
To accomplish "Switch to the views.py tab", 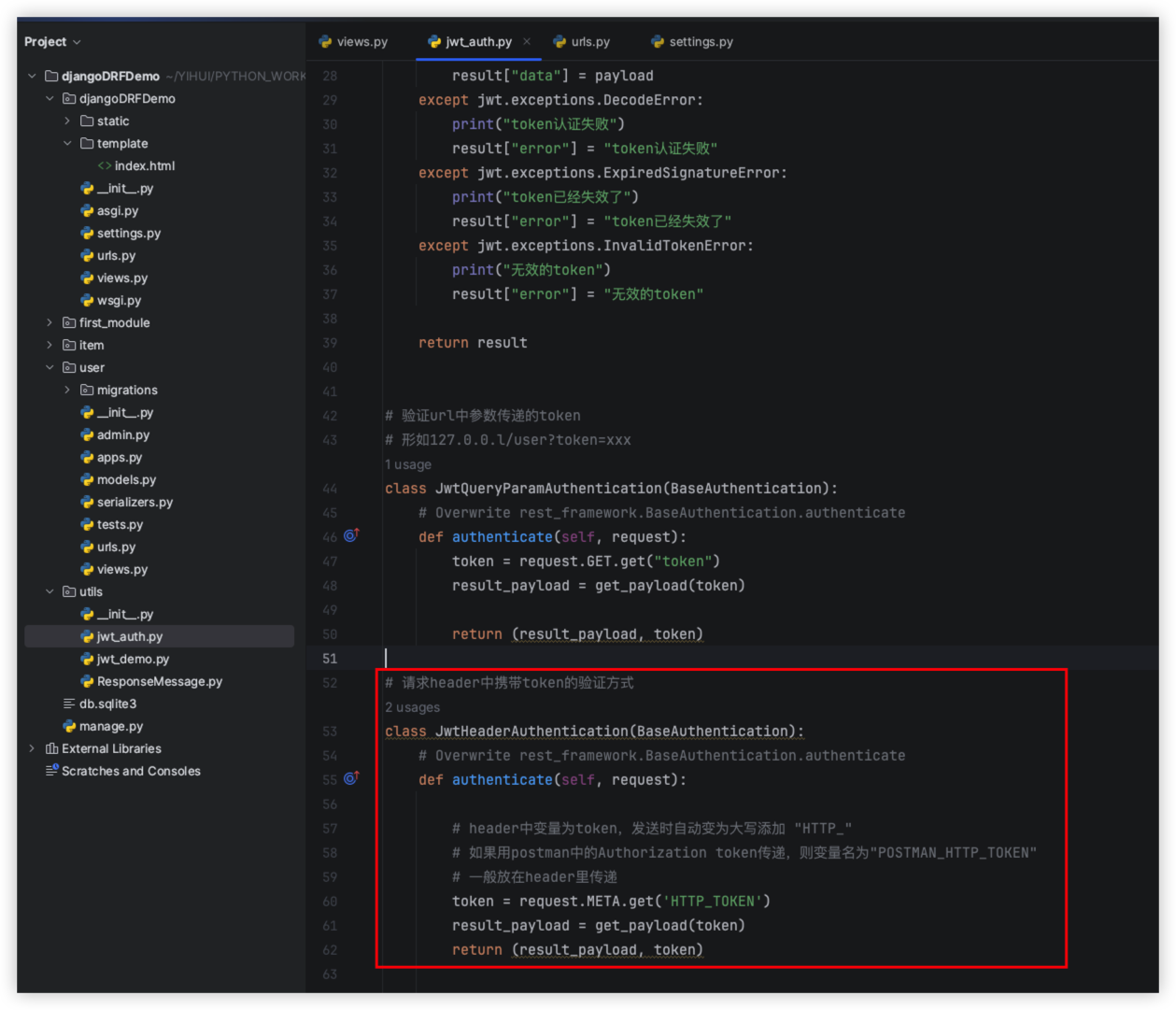I will pos(353,42).
